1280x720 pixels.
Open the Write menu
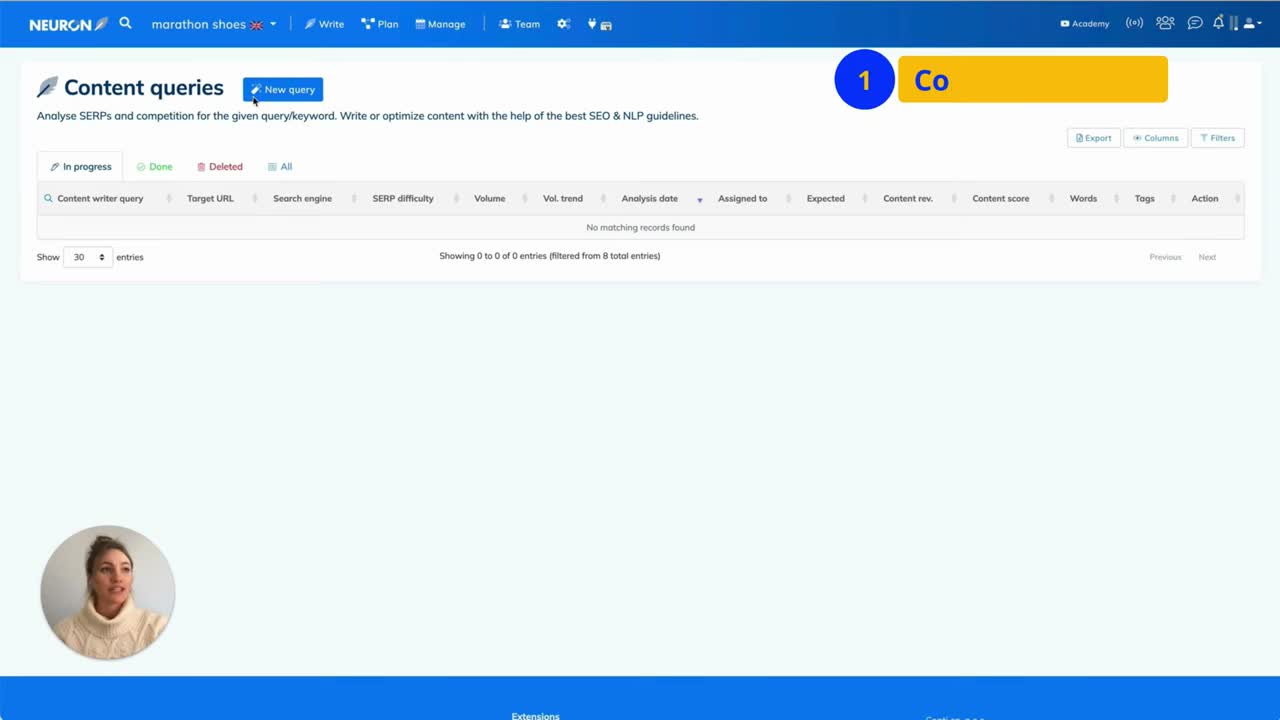[x=324, y=24]
